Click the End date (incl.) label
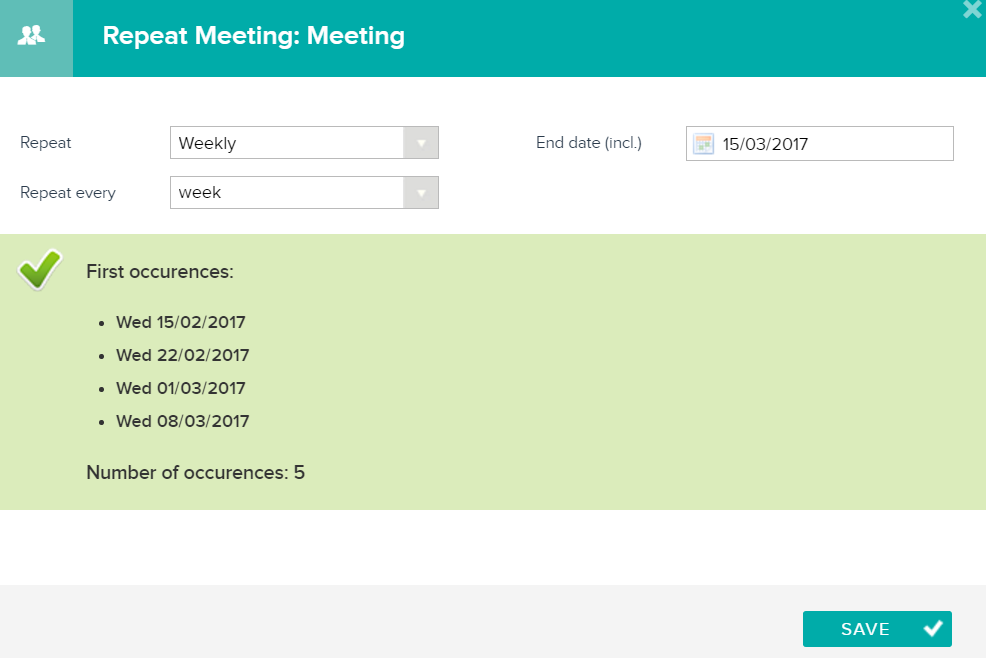The width and height of the screenshot is (986, 658). [589, 143]
